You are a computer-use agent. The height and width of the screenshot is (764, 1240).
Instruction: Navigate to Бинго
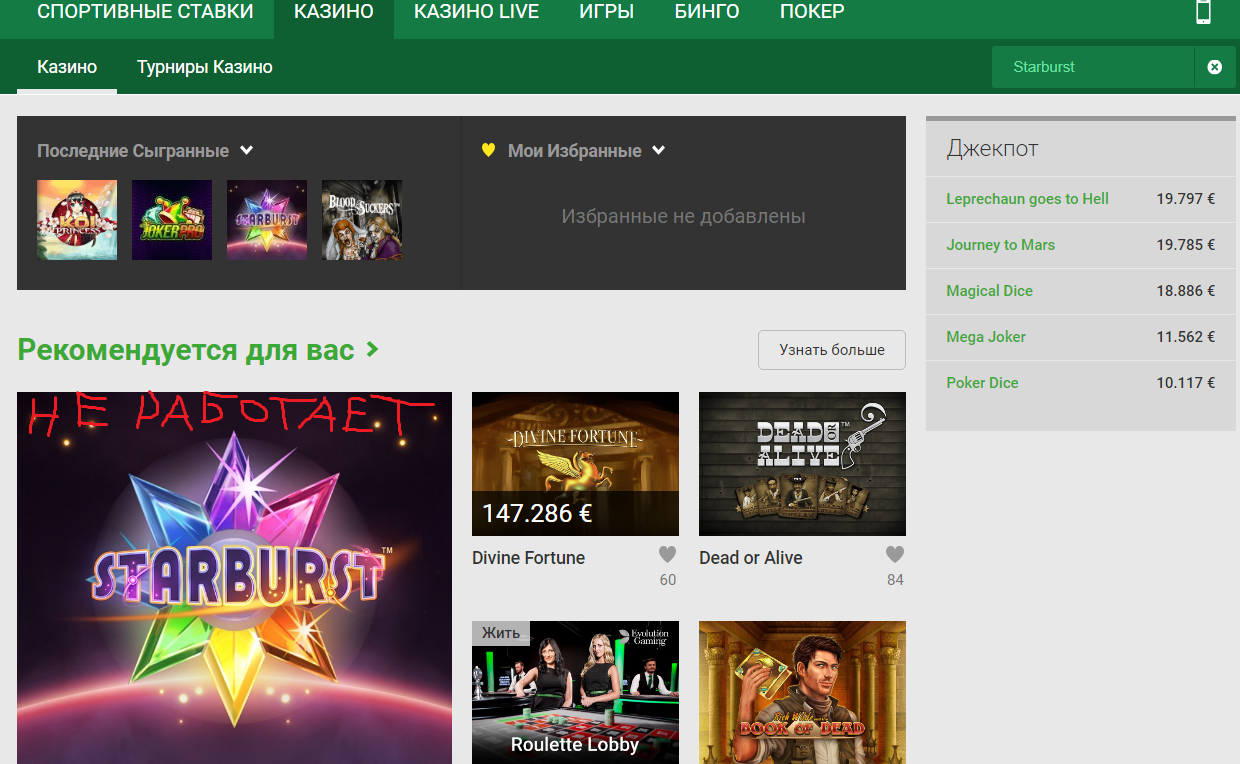coord(707,12)
